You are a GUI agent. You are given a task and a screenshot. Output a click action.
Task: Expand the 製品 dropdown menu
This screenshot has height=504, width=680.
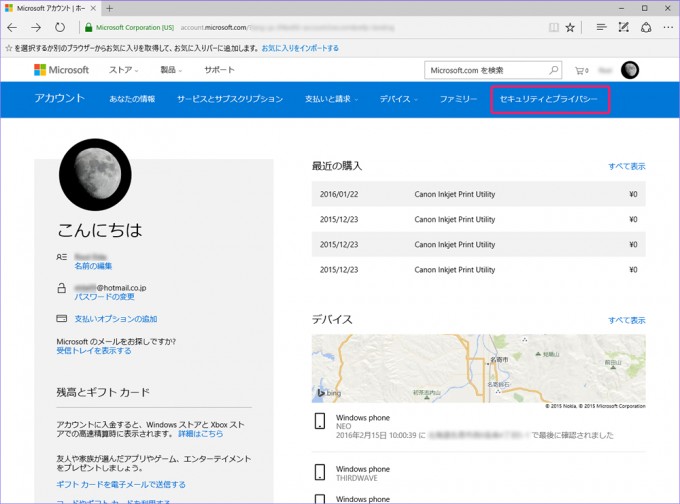coord(171,70)
